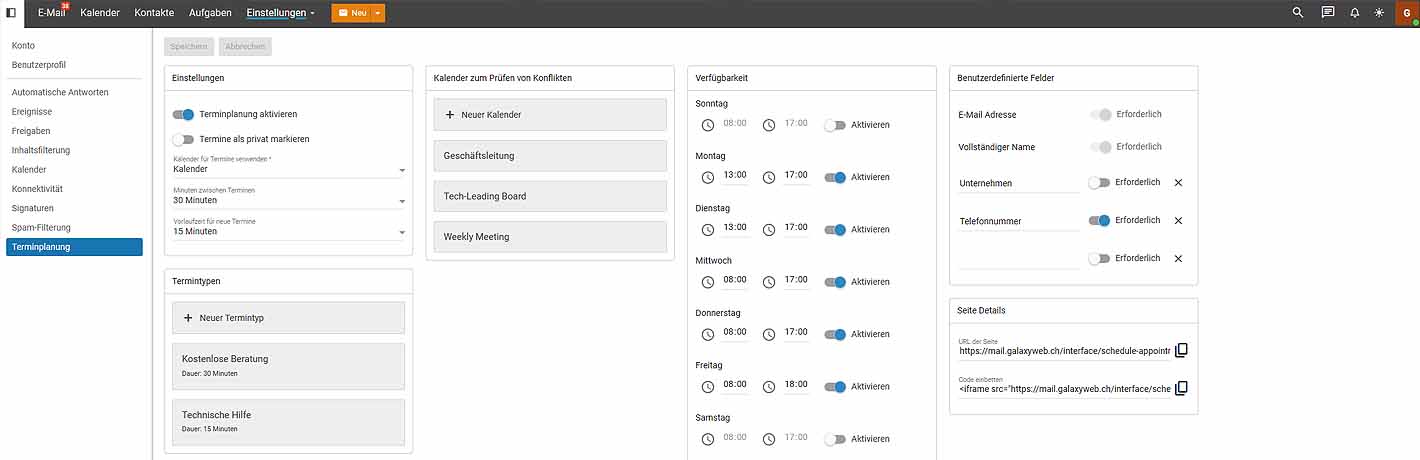Select Signaturen in the settings sidebar
Image resolution: width=1420 pixels, height=460 pixels.
tap(35, 208)
